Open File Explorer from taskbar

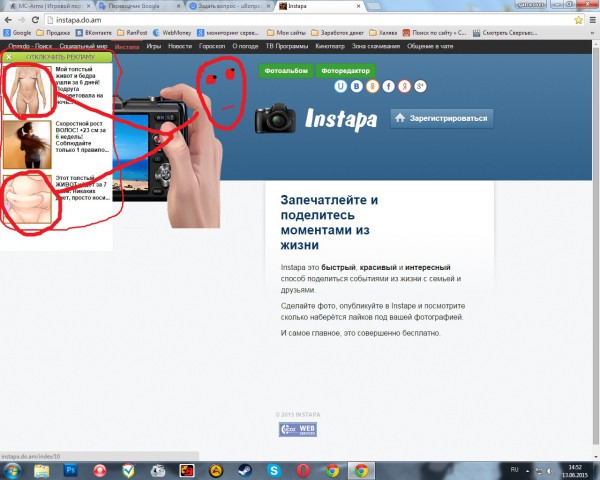tap(41, 471)
